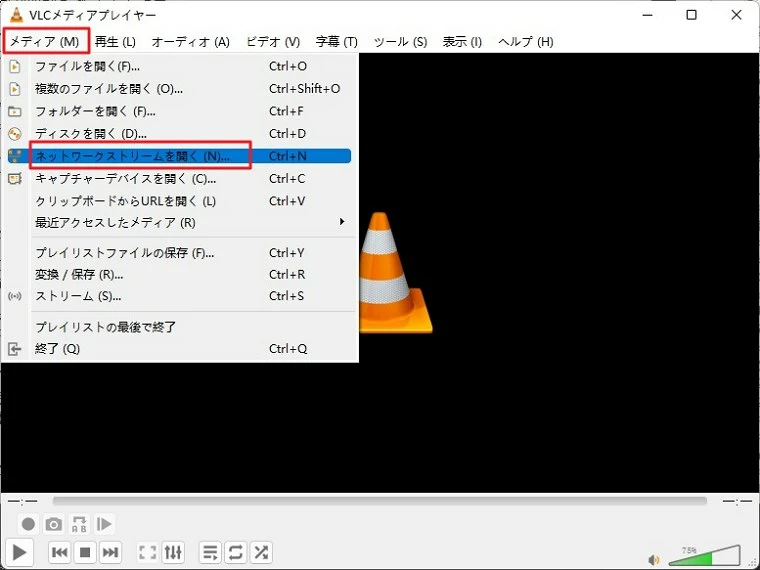The height and width of the screenshot is (570, 760).
Task: Select フォルダーを開く (F)...
Action: click(179, 111)
